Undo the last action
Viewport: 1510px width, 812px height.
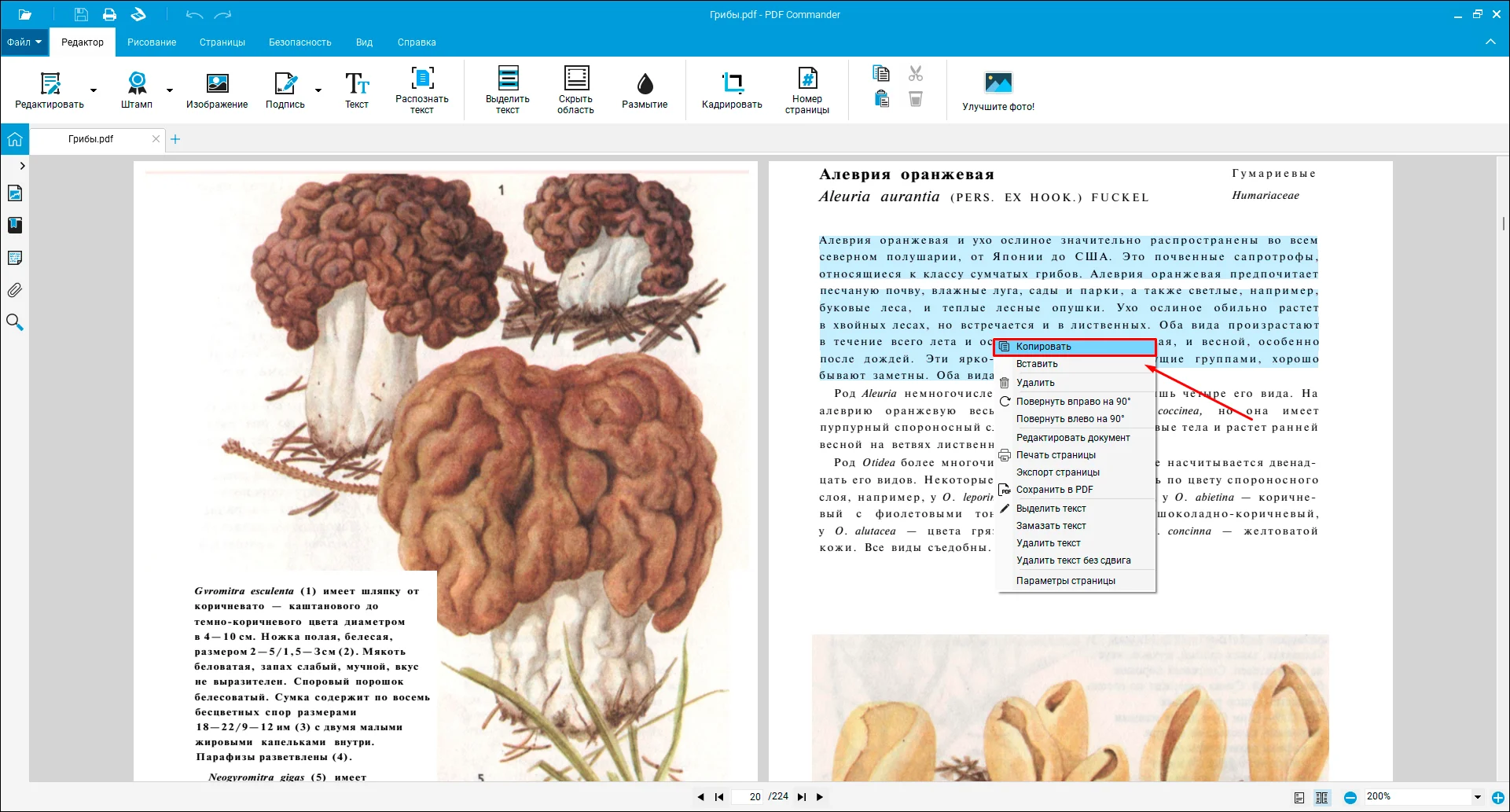[x=194, y=14]
